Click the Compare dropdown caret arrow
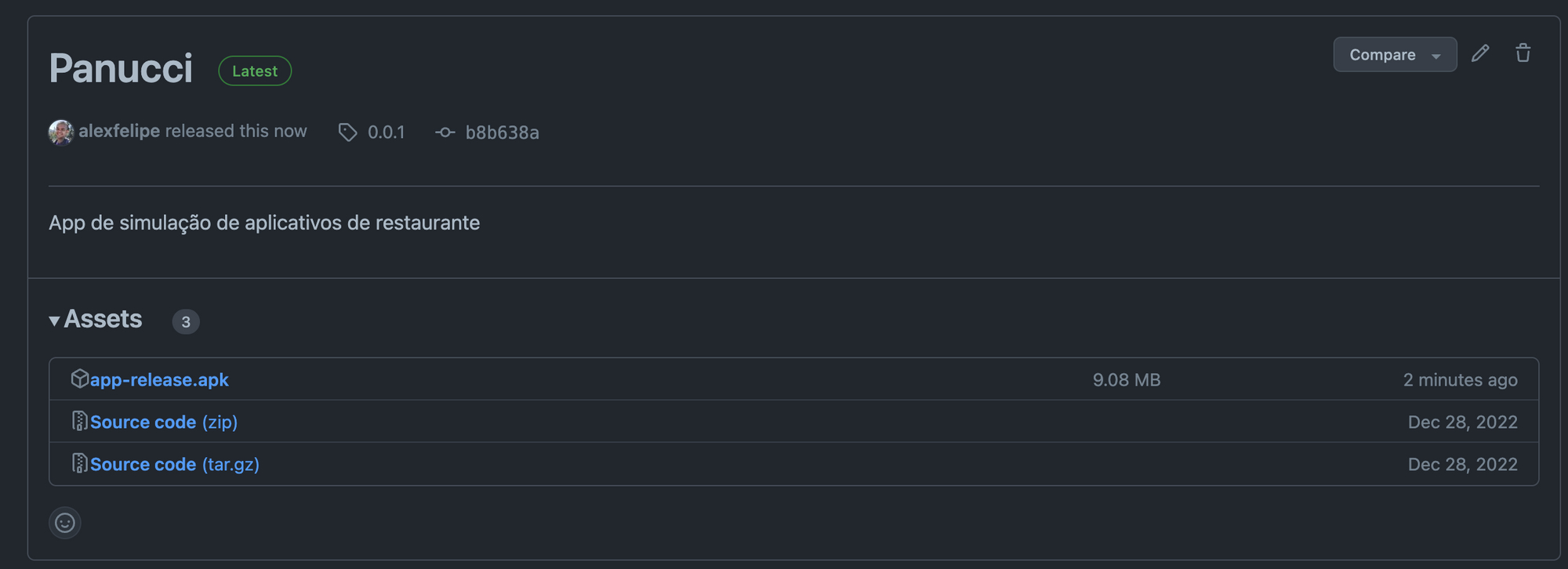Screen dimensions: 1568x569 (1436, 56)
